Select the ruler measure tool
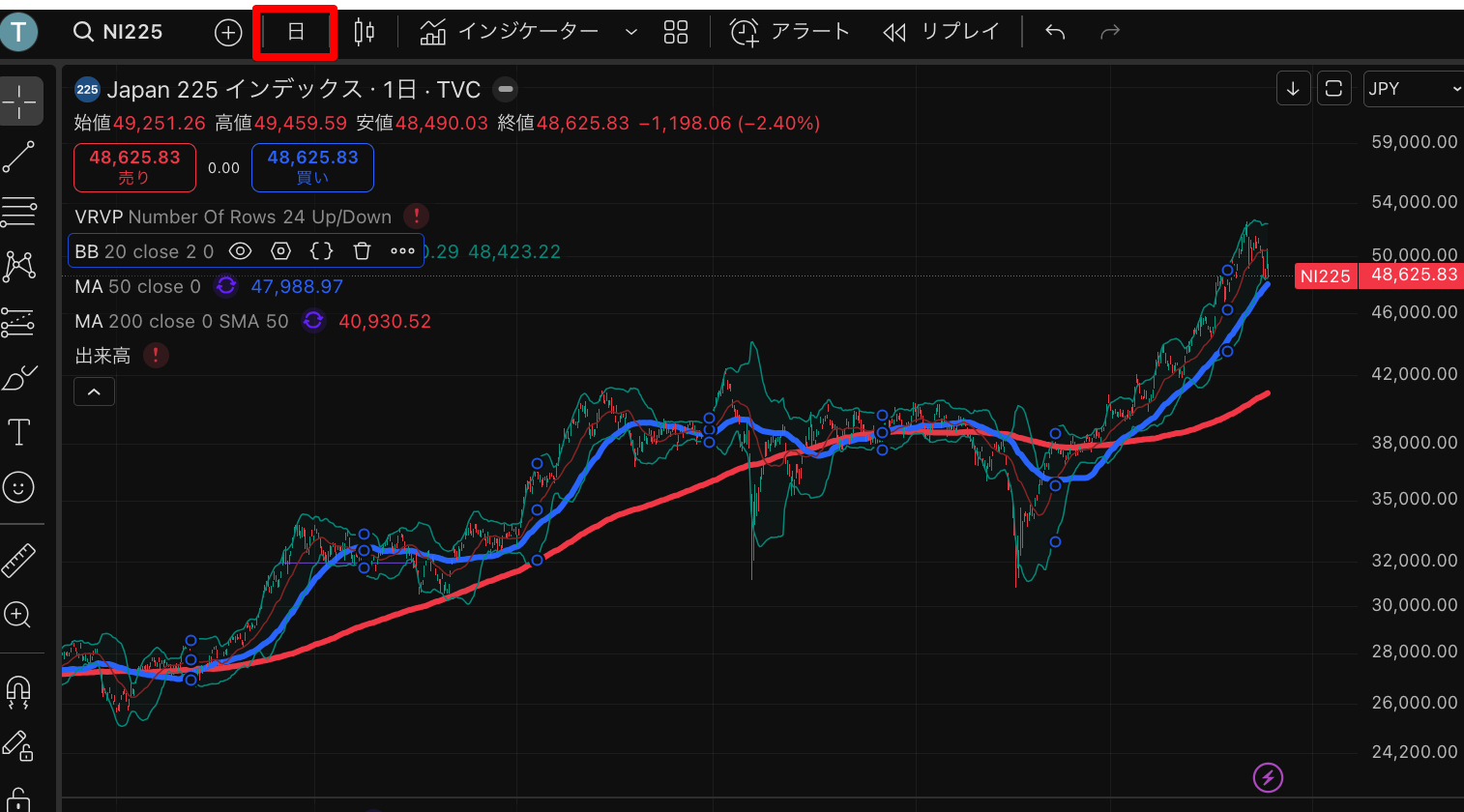The width and height of the screenshot is (1464, 812). 18,560
